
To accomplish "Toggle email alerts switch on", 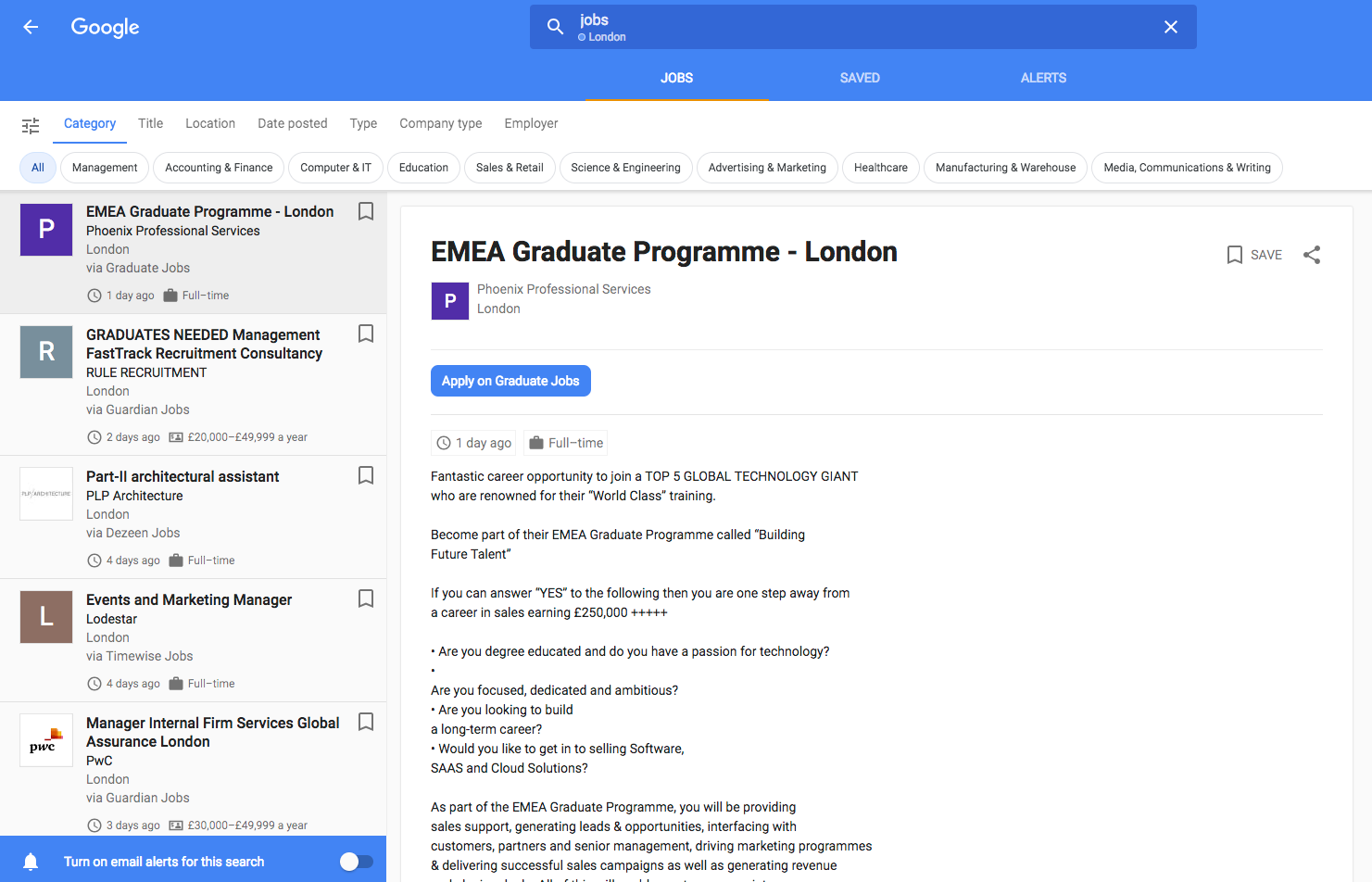I will coord(357,862).
